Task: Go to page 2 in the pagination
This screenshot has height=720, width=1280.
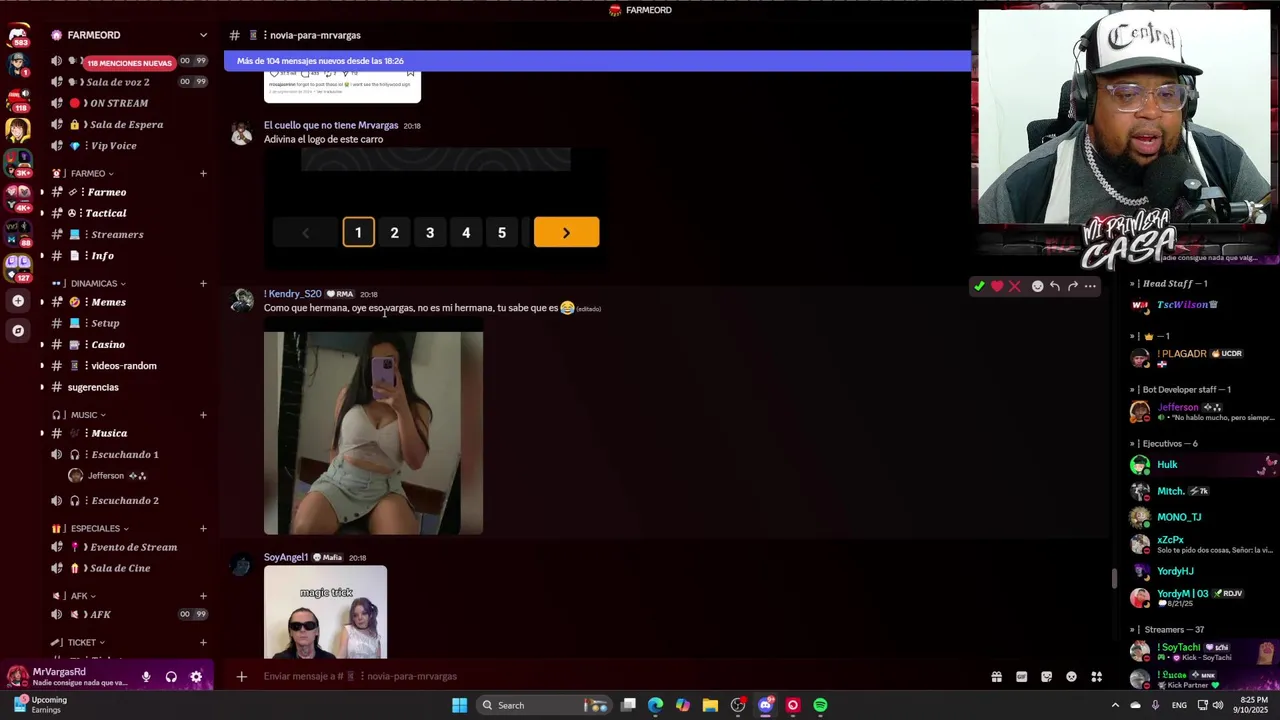Action: [394, 233]
